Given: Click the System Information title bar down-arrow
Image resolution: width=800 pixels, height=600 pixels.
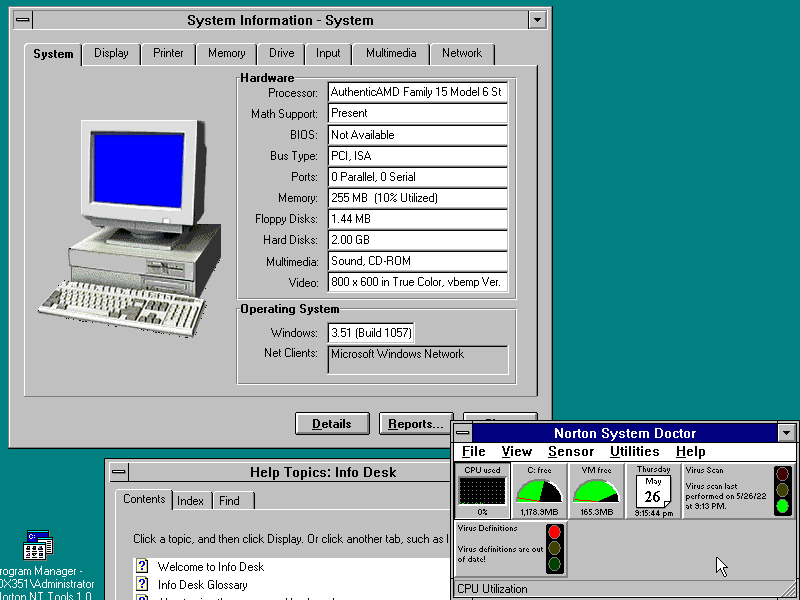Looking at the screenshot, I should click(537, 20).
